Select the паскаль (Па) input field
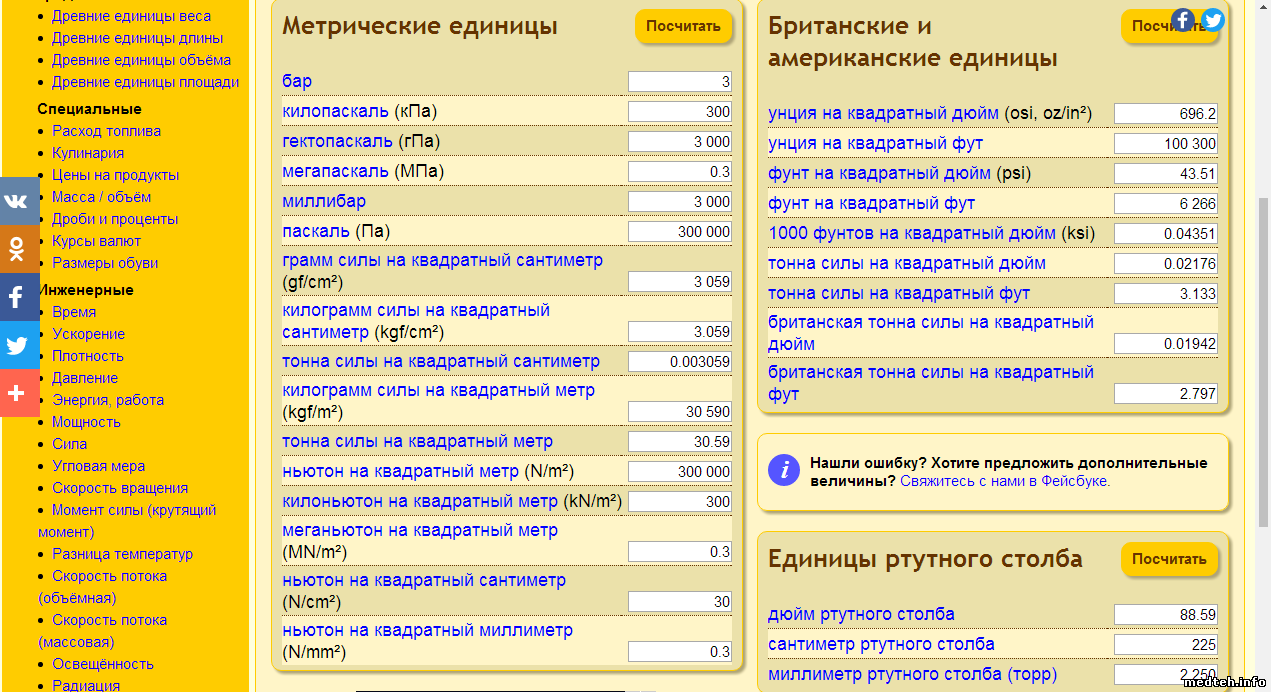Viewport: 1271px width, 692px height. [680, 232]
